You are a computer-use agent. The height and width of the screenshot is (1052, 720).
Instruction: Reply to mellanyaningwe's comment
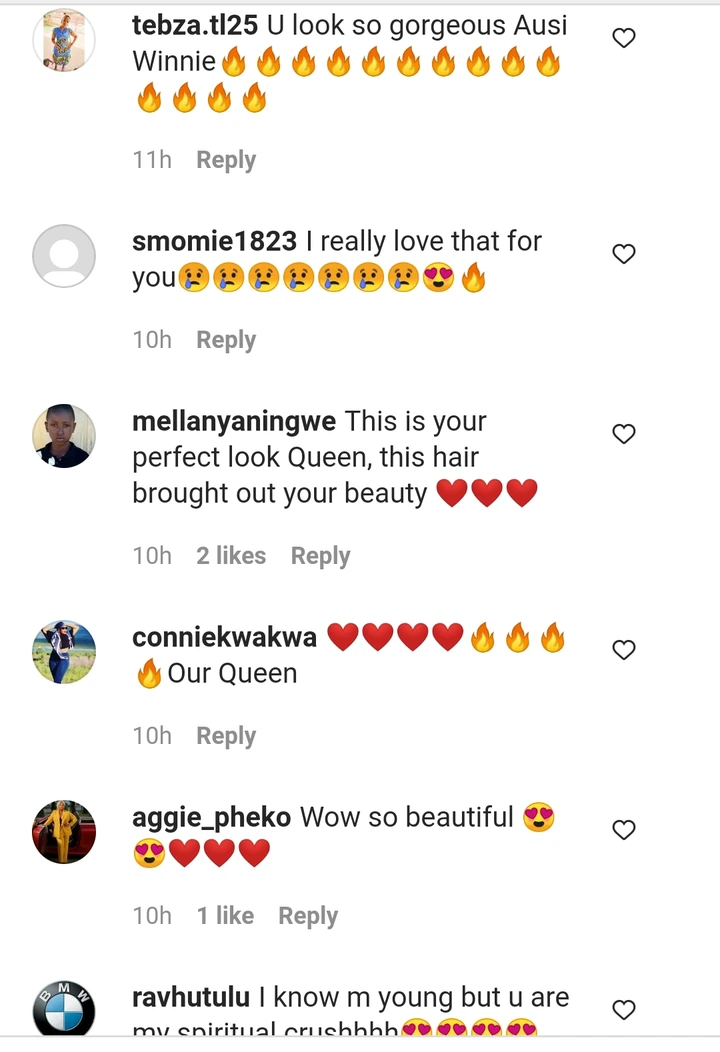pyautogui.click(x=321, y=556)
